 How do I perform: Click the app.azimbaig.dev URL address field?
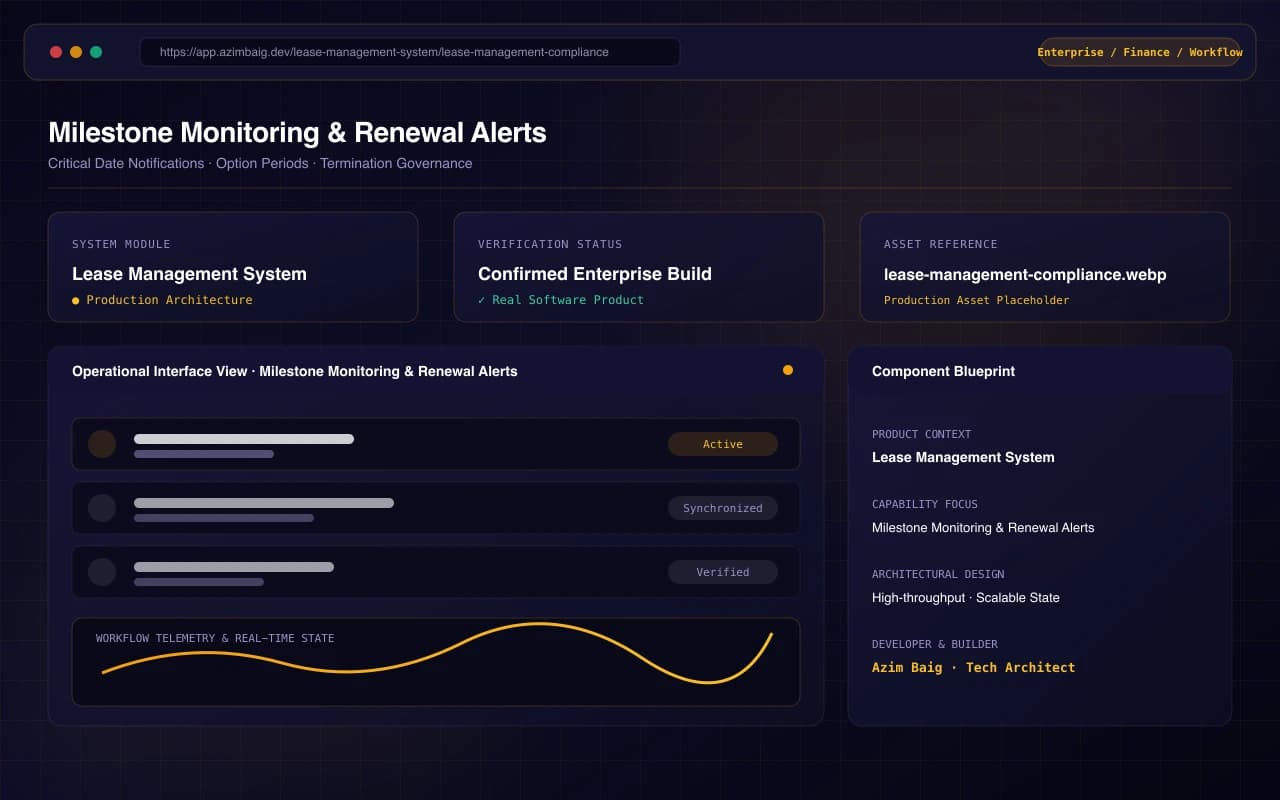[410, 52]
